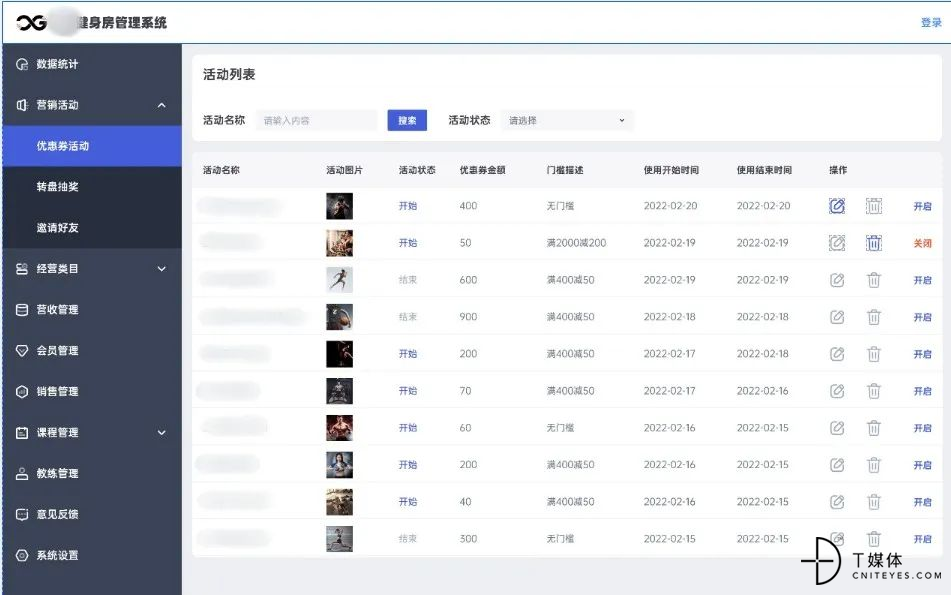Image resolution: width=951 pixels, height=595 pixels.
Task: Click the 使用结束时间 column header
Action: coord(764,170)
